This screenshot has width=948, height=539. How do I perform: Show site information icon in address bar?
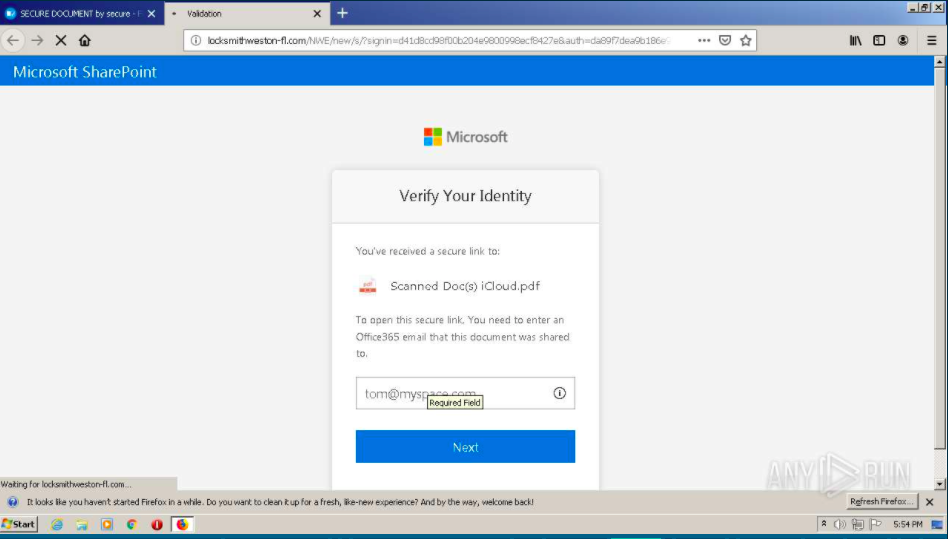pos(195,40)
